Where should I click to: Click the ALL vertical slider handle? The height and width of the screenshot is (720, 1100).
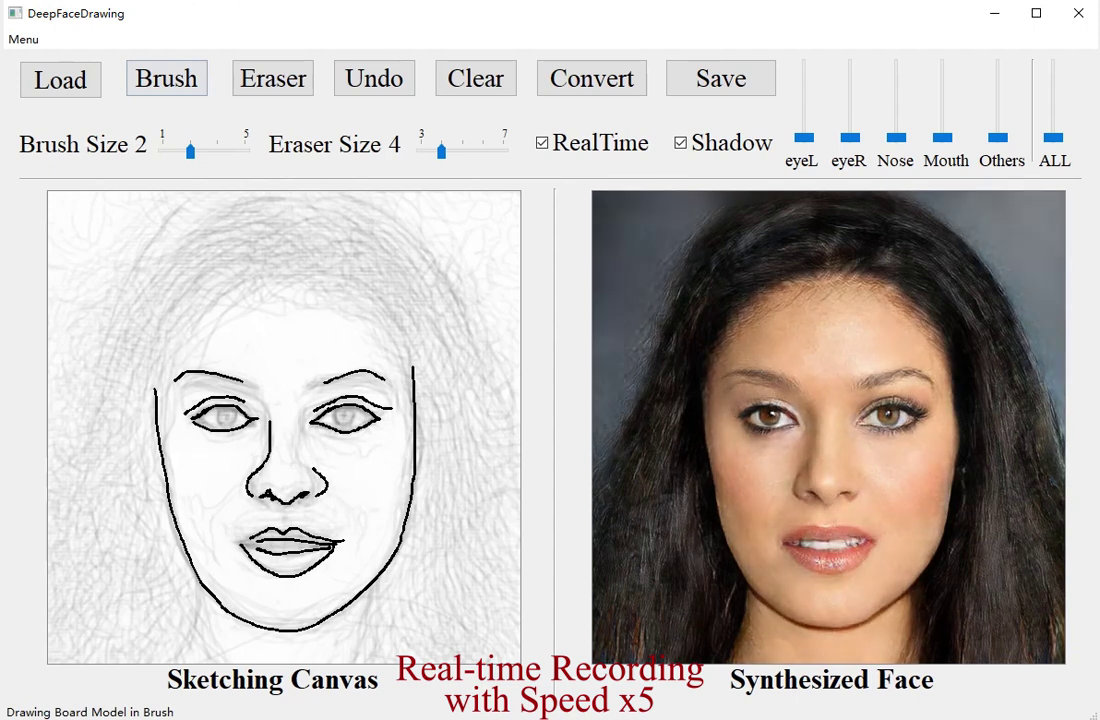1053,137
